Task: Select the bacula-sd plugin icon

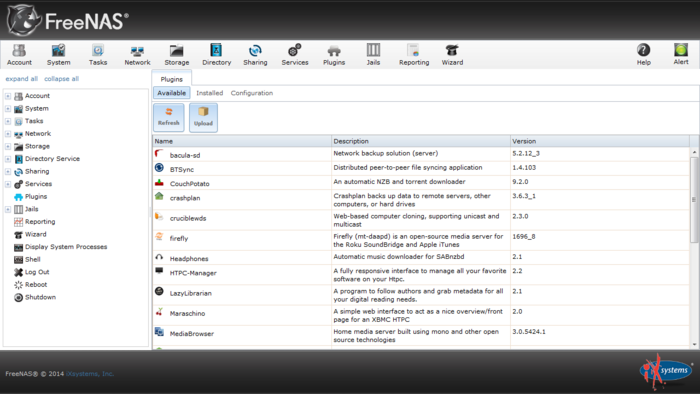Action: (x=159, y=153)
